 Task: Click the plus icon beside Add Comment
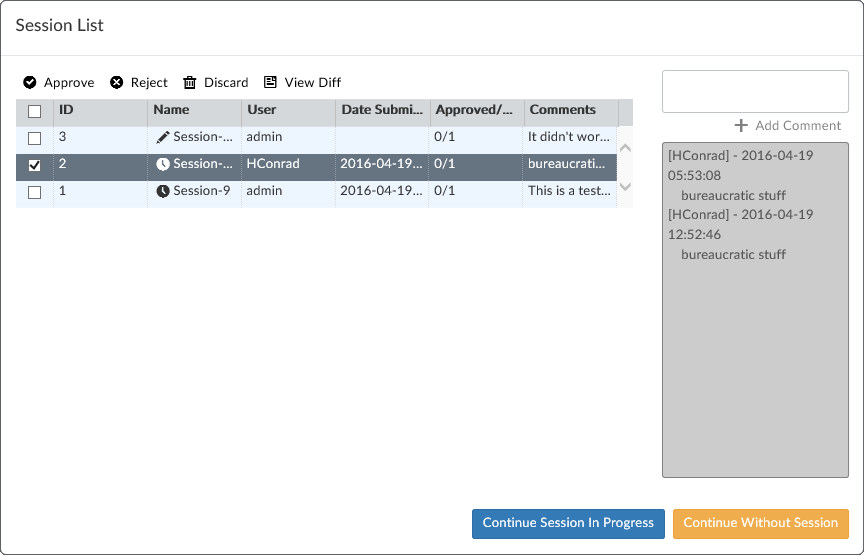pyautogui.click(x=741, y=126)
